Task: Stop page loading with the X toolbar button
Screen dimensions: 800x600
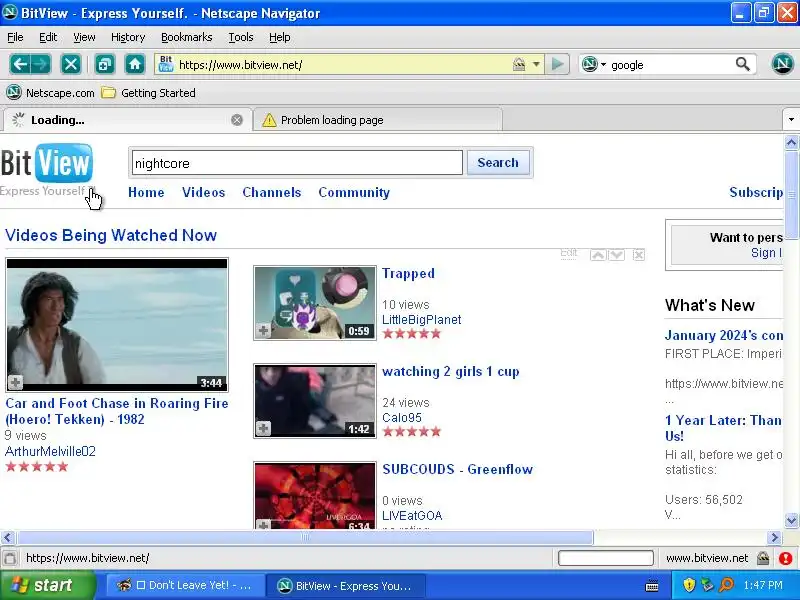Action: coord(70,64)
